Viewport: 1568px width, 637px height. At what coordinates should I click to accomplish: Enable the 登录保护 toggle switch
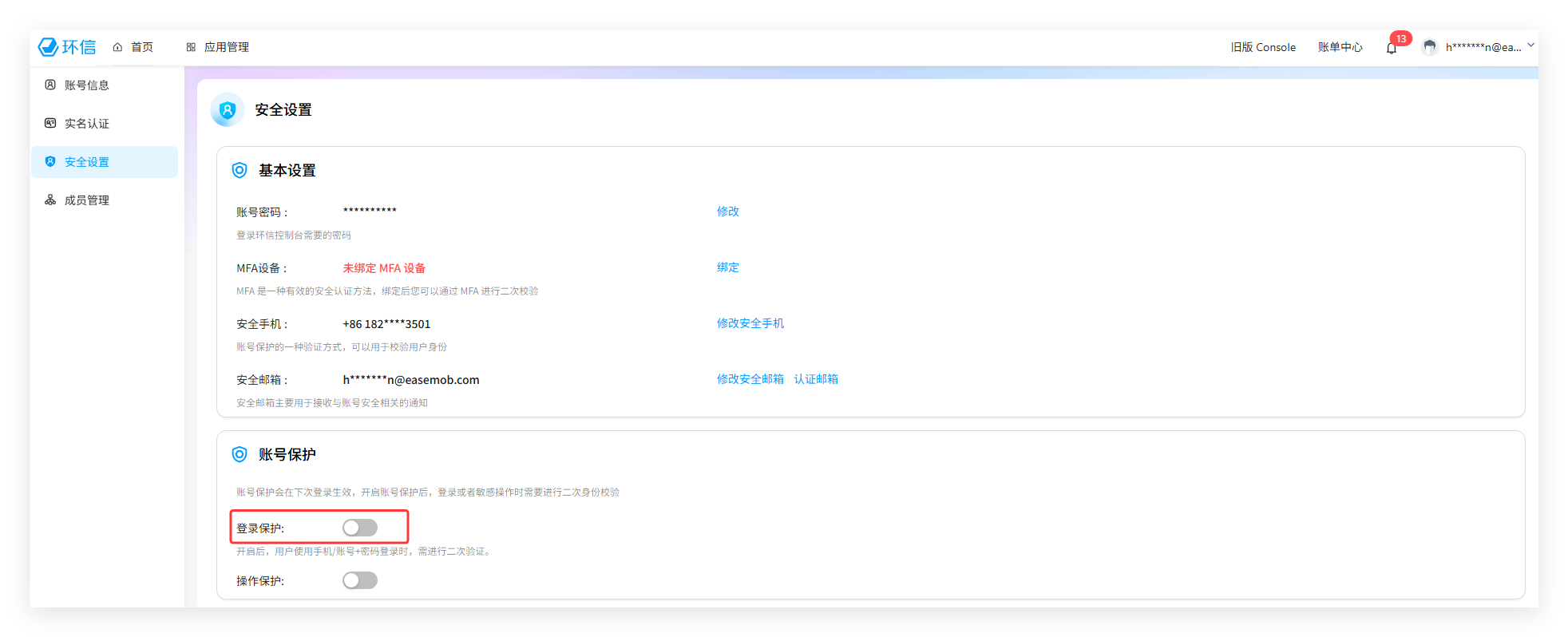tap(360, 528)
